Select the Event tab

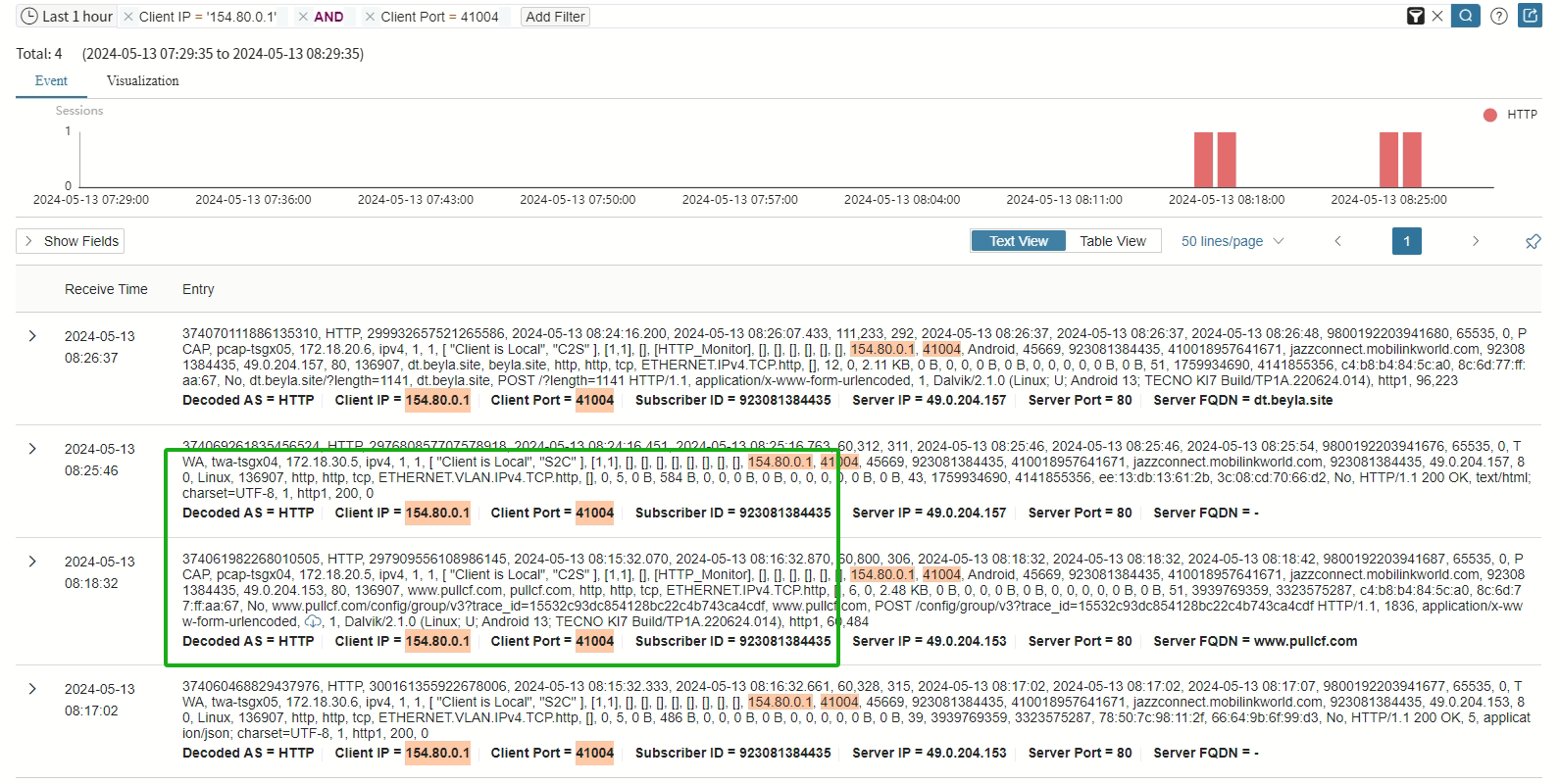click(x=51, y=81)
